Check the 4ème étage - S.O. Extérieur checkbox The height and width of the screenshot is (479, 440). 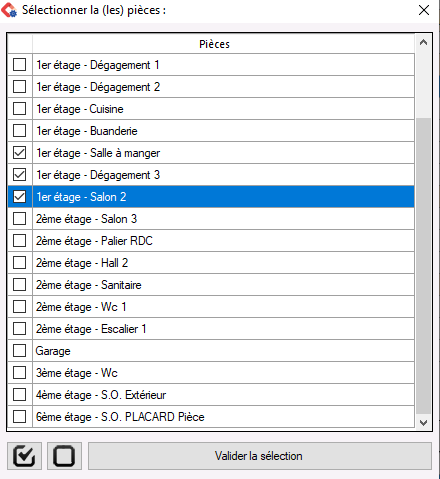tap(19, 395)
